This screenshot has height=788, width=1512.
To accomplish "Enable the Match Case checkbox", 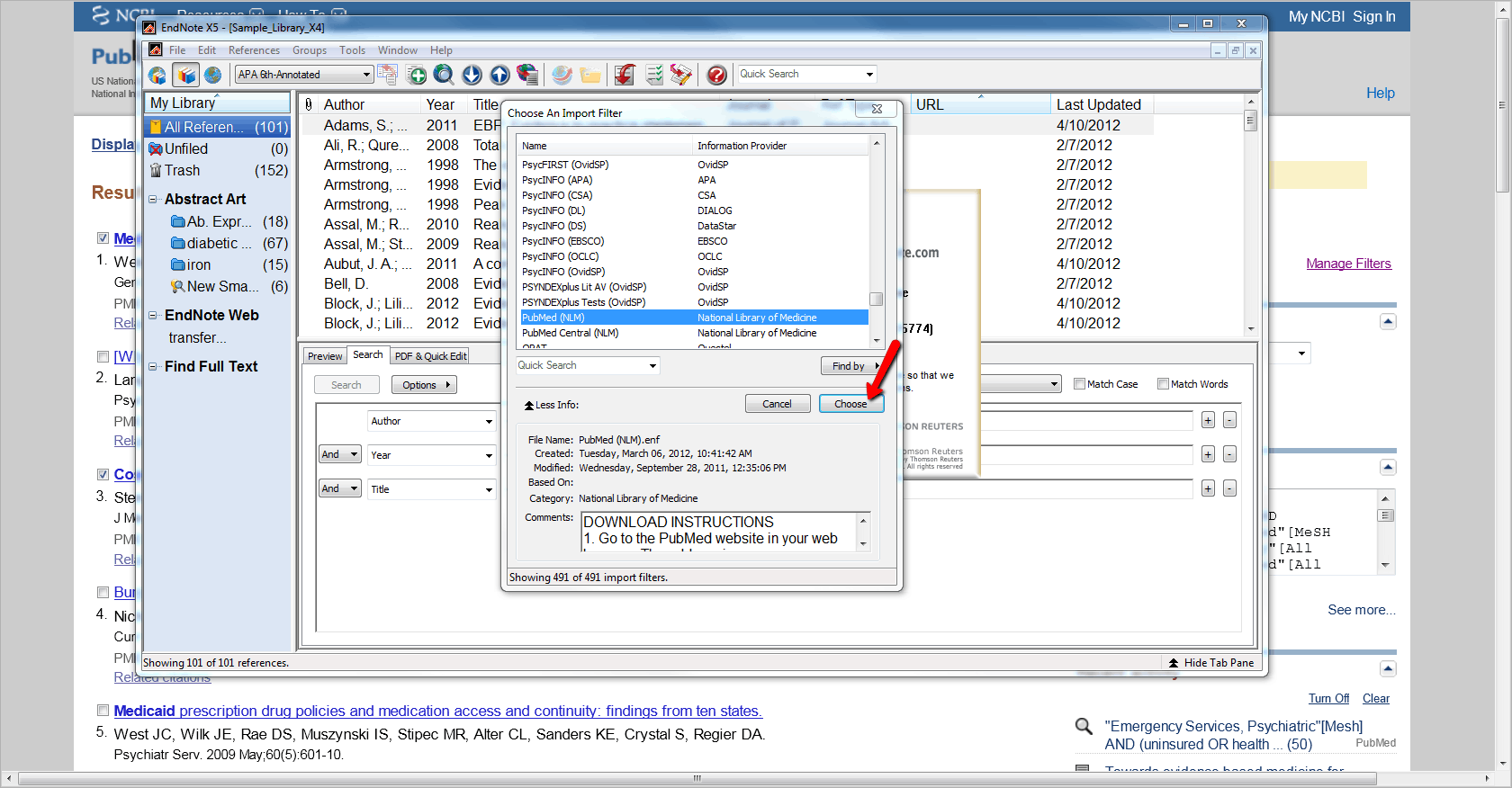I will [x=1080, y=384].
